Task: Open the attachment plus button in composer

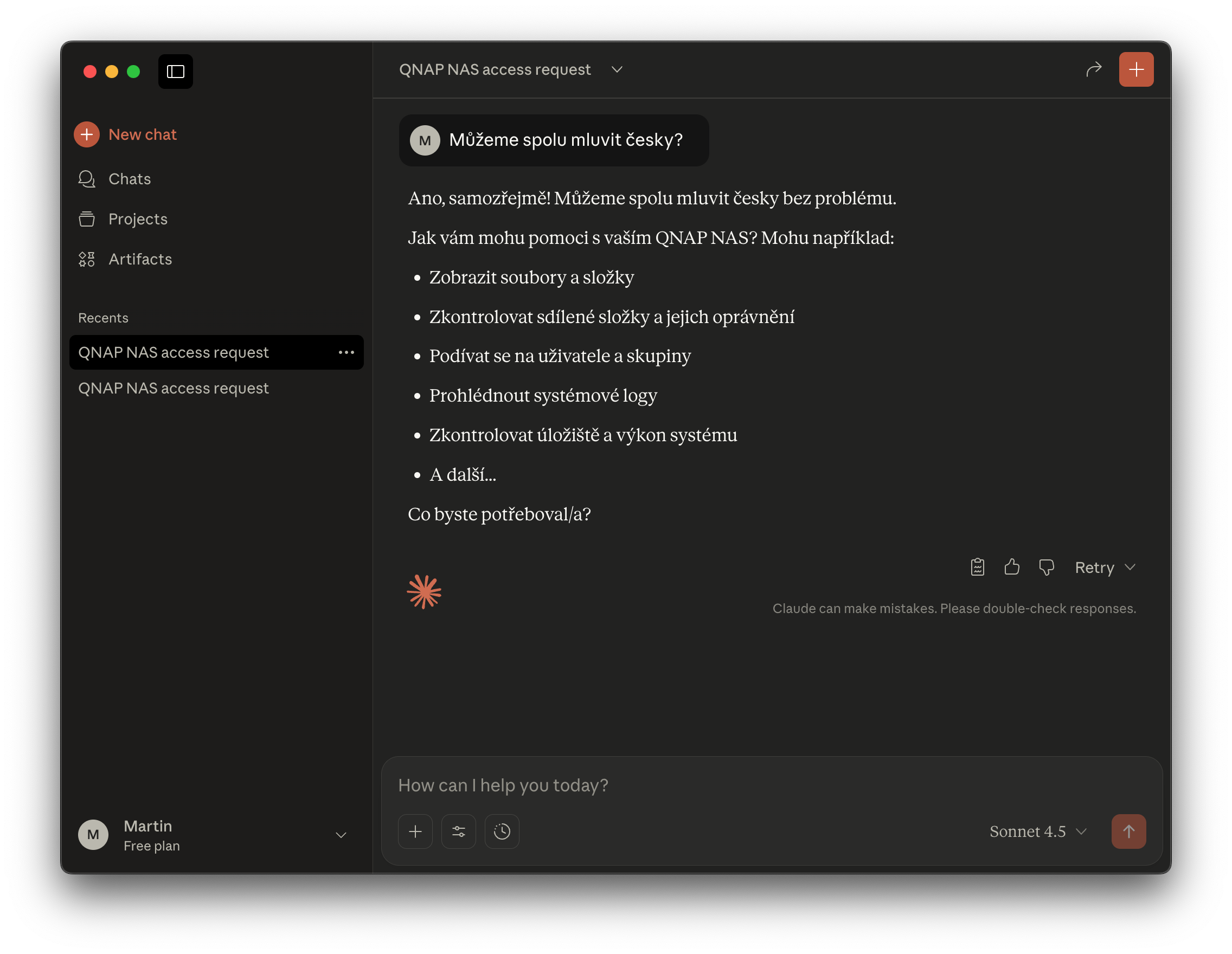Action: click(415, 831)
